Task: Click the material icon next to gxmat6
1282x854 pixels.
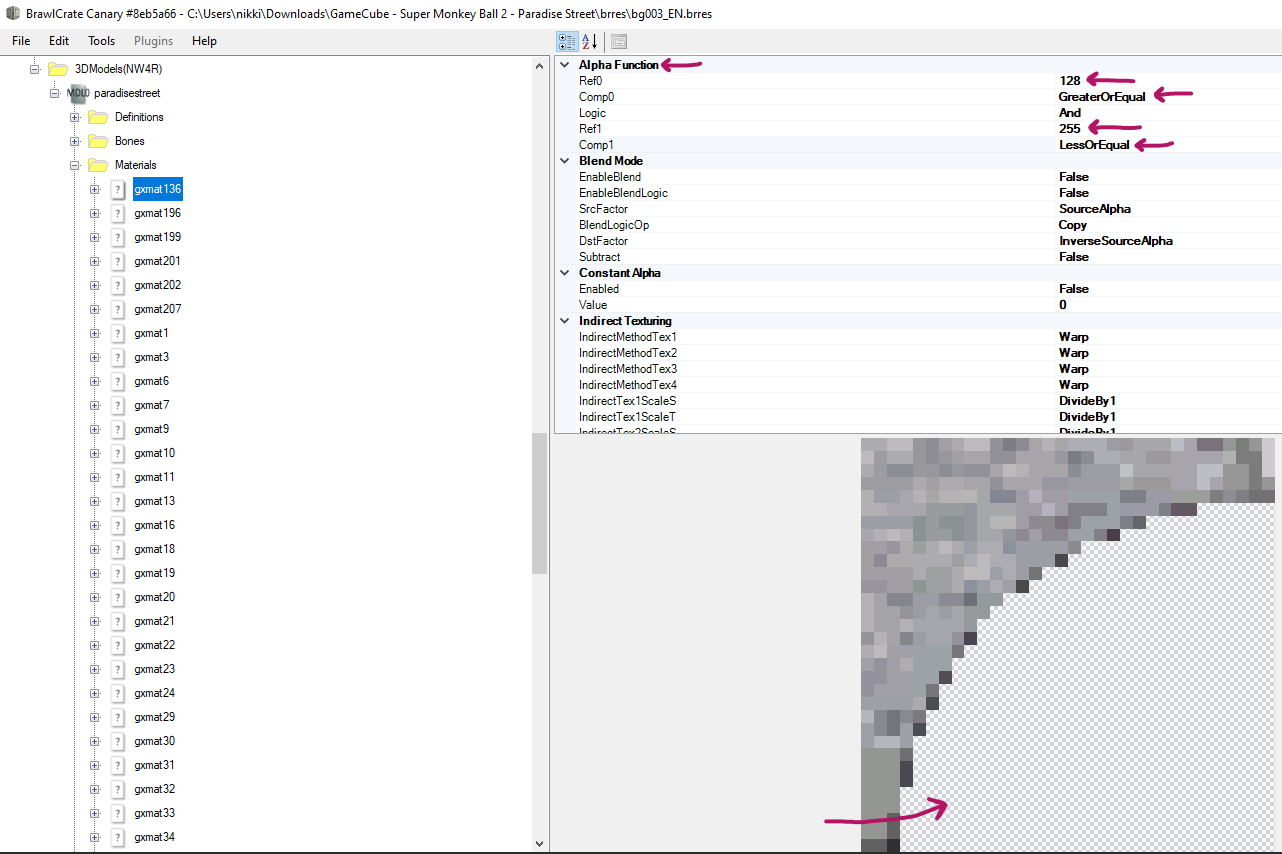Action: coord(118,381)
